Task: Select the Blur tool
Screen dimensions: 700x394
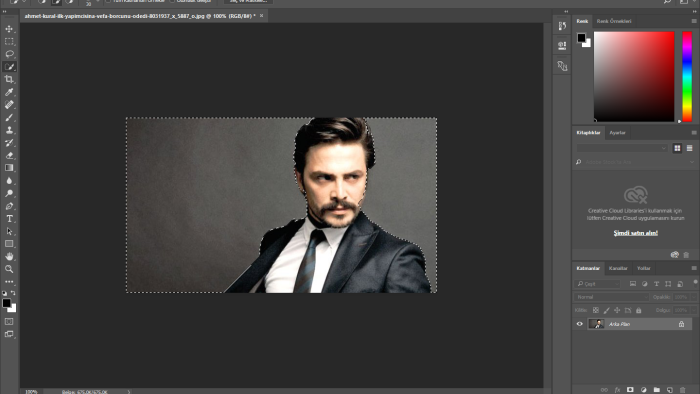Action: pos(9,181)
